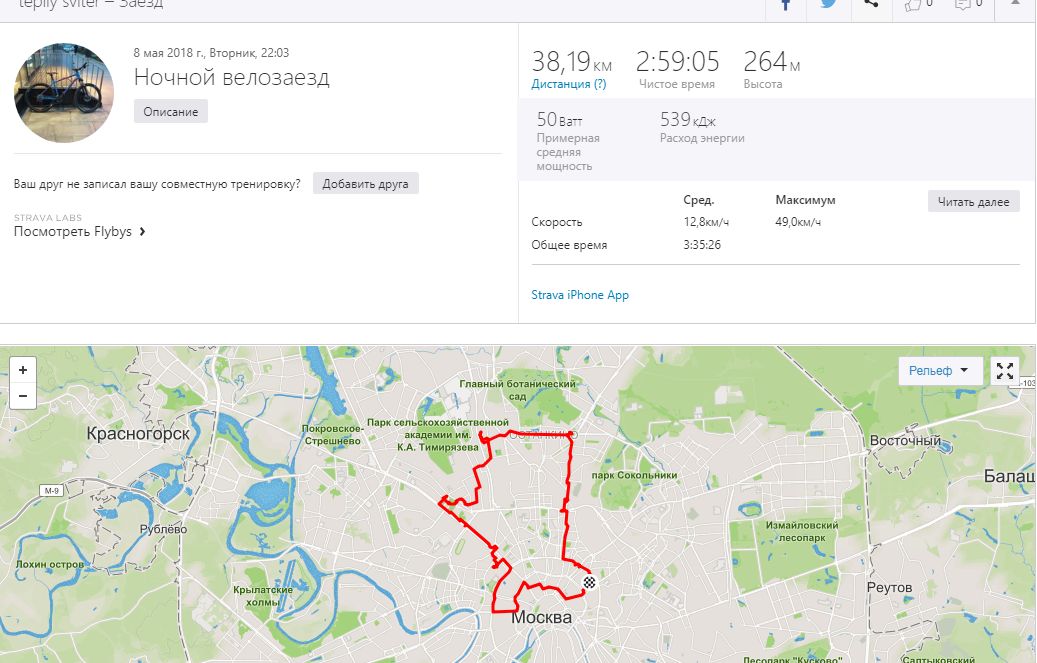Collapse the header with the up arrow
This screenshot has height=663, width=1037.
click(1016, 4)
